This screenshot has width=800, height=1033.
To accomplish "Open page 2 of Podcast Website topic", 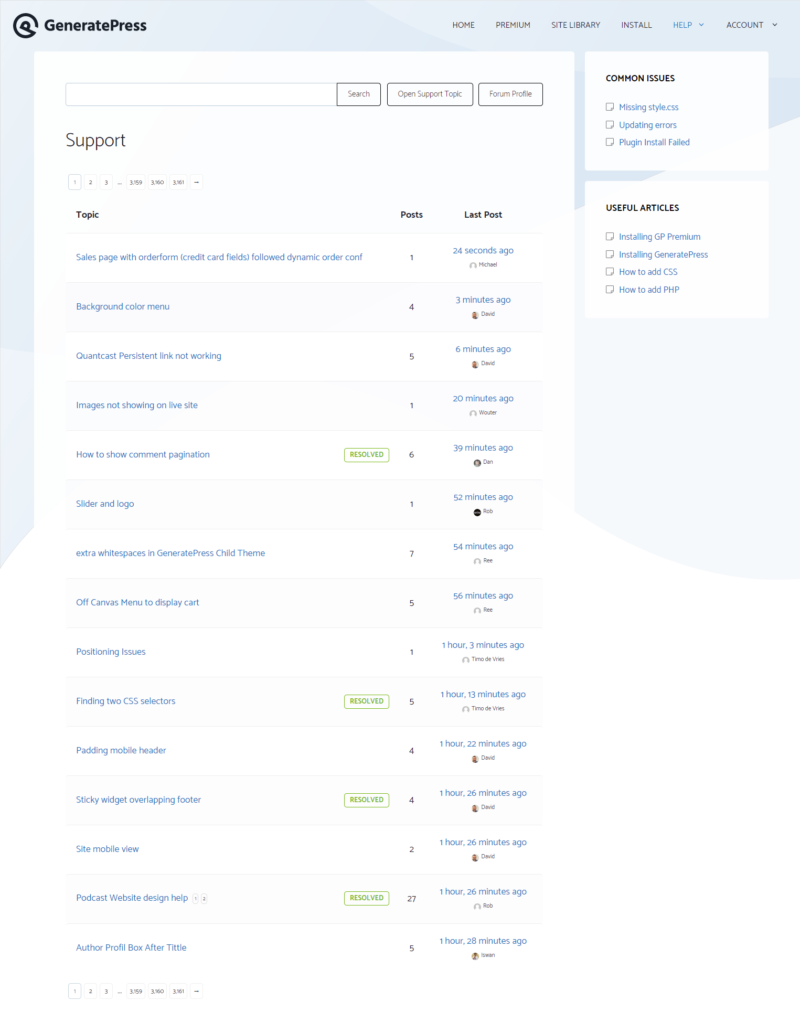I will pyautogui.click(x=204, y=899).
